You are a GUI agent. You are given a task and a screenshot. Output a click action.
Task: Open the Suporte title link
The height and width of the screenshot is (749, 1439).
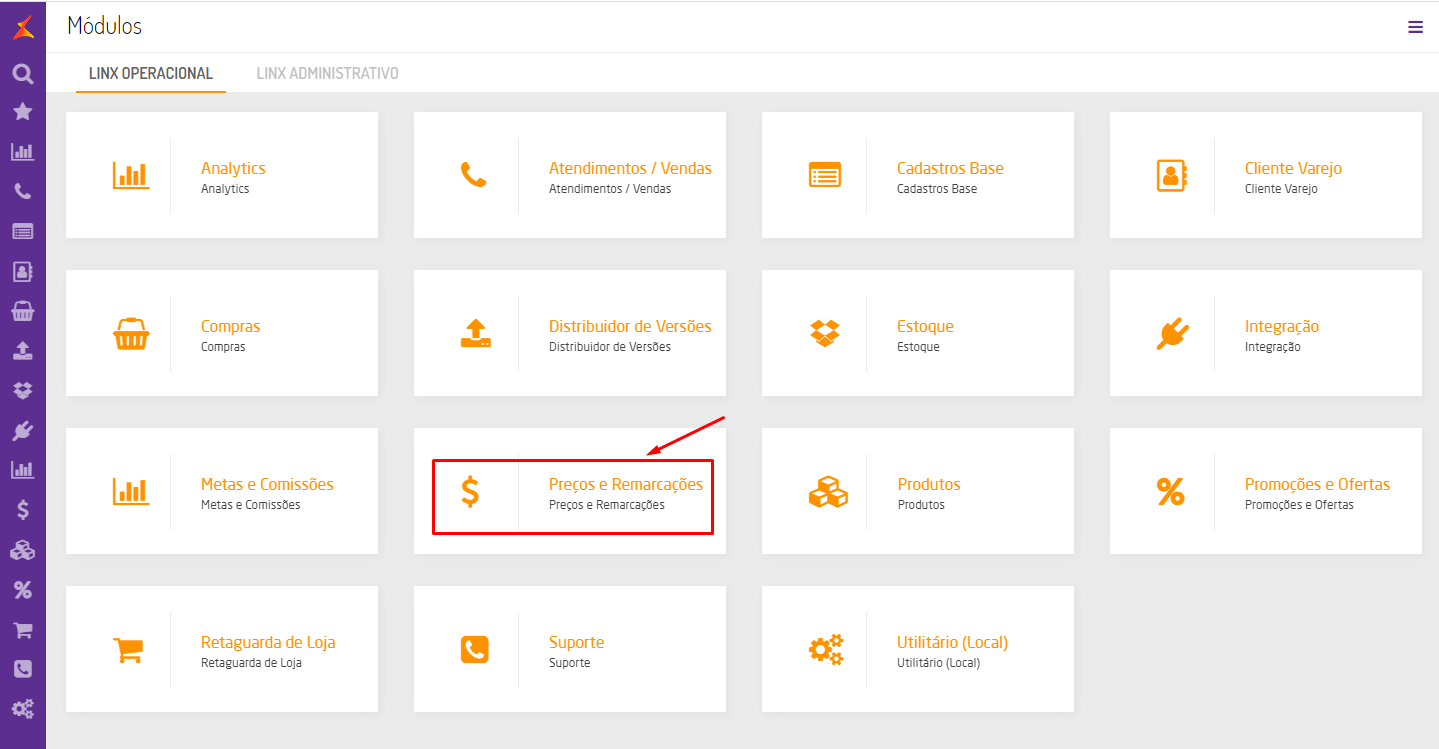pos(576,642)
